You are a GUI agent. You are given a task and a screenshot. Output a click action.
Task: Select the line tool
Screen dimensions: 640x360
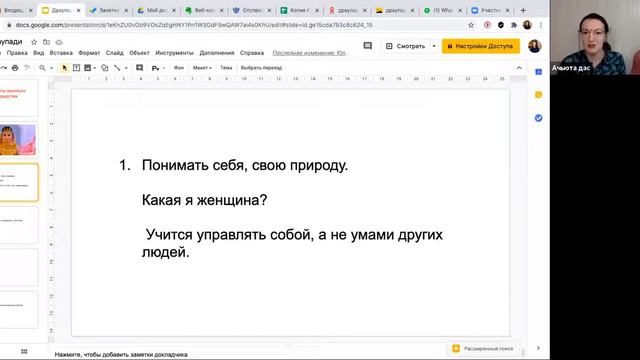tap(117, 68)
